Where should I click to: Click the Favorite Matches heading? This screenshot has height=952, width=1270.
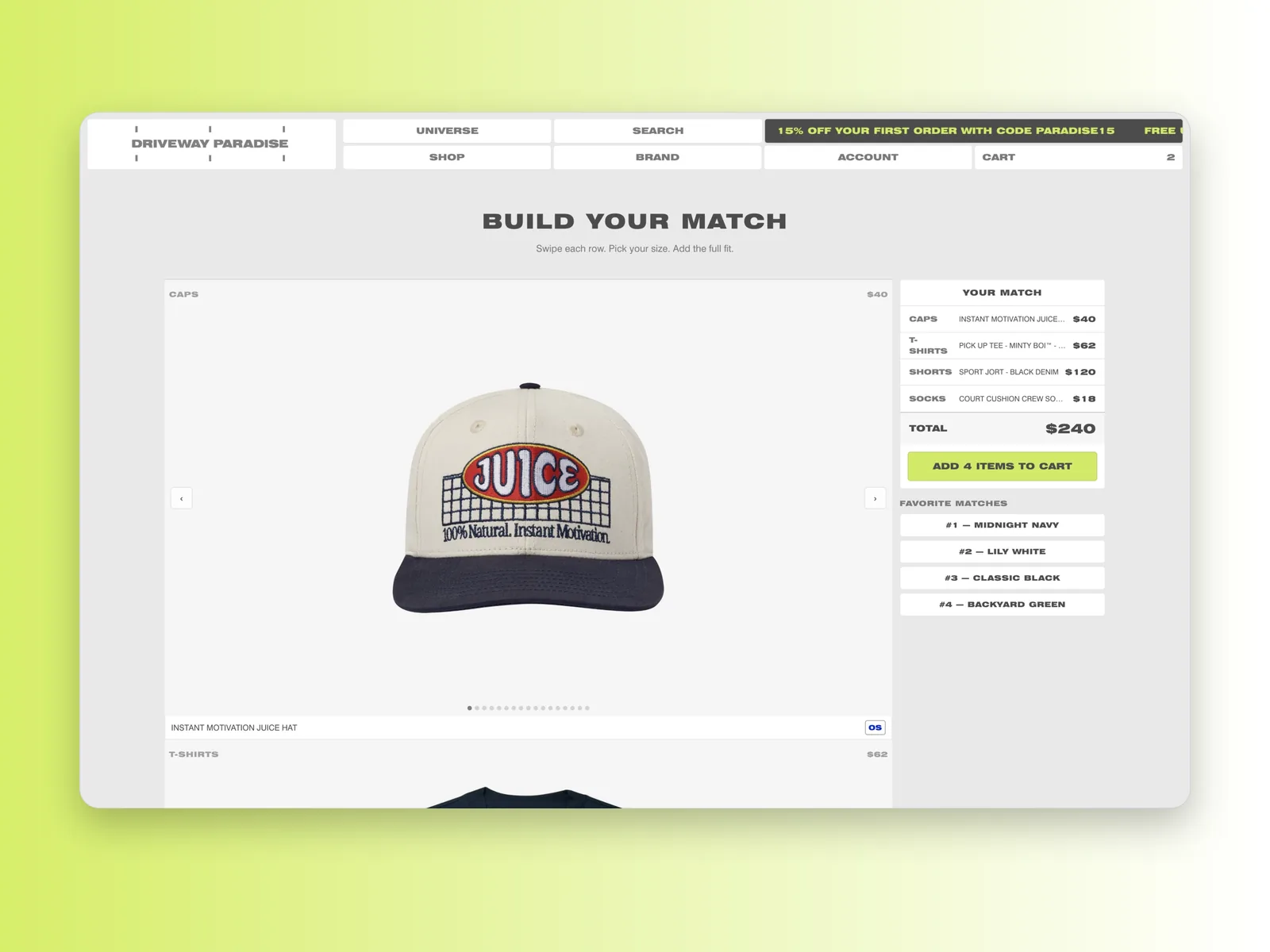953,503
